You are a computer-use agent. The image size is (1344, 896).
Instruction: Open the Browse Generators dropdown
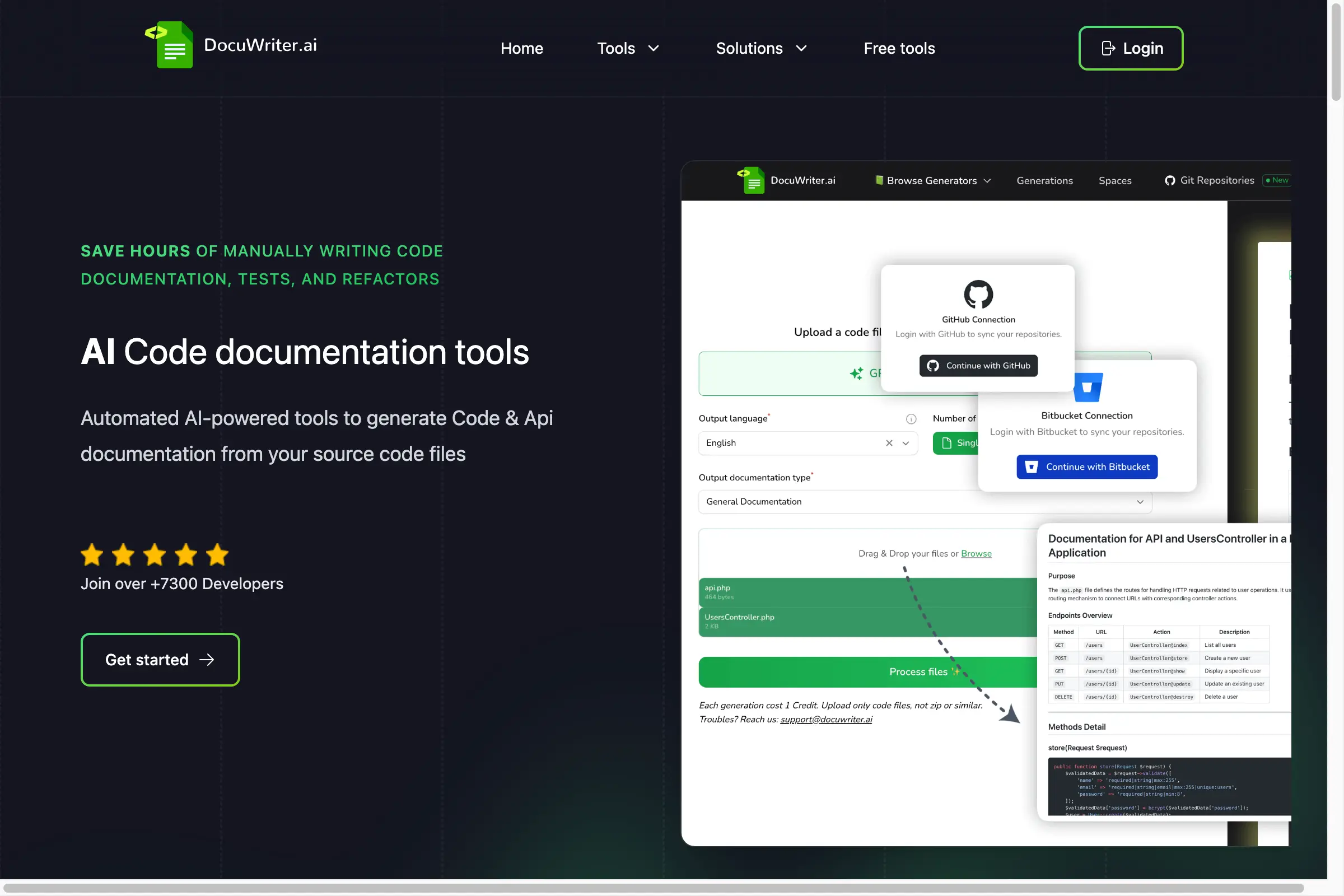932,180
